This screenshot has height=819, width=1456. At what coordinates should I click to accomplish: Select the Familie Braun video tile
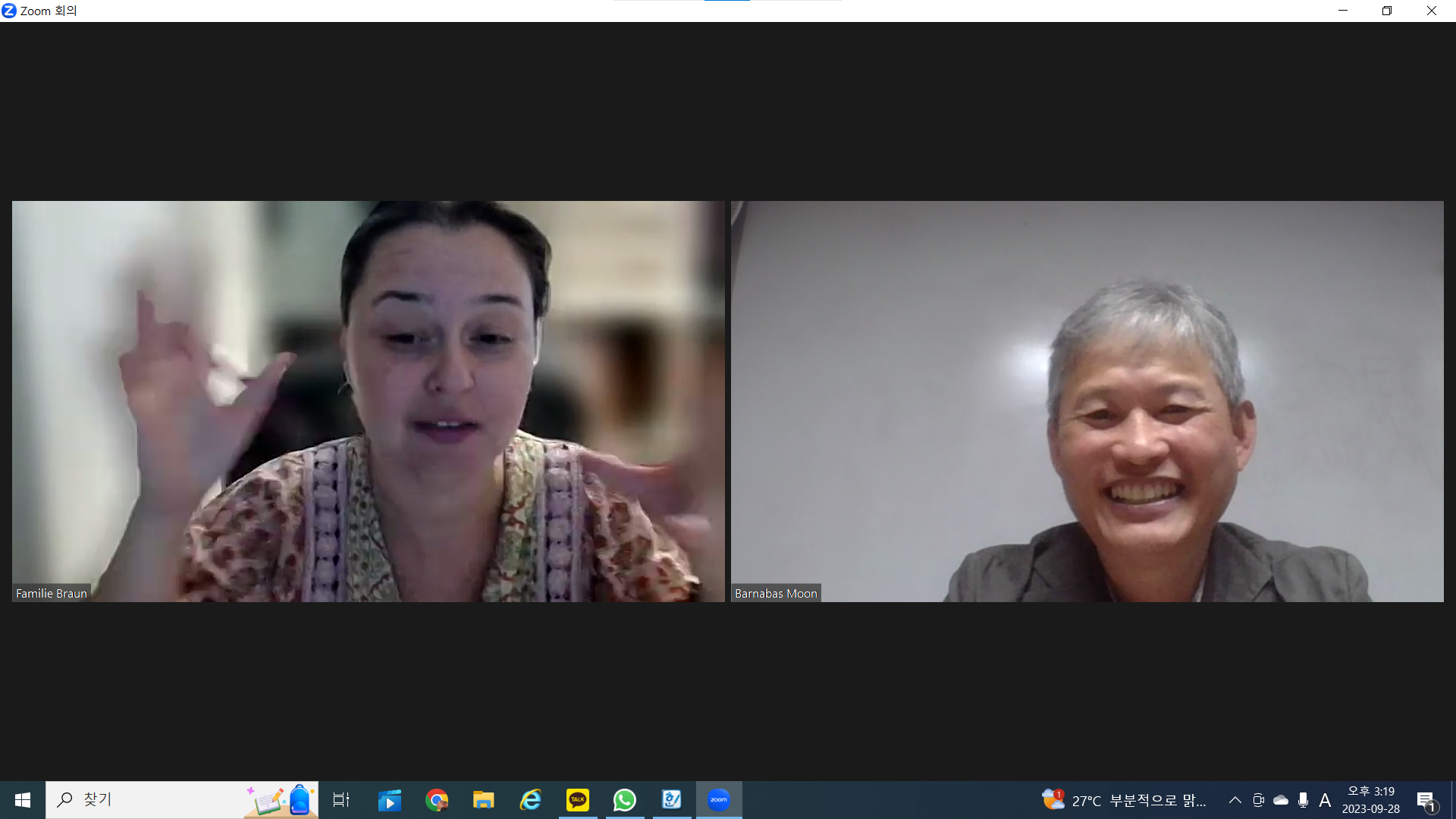368,401
